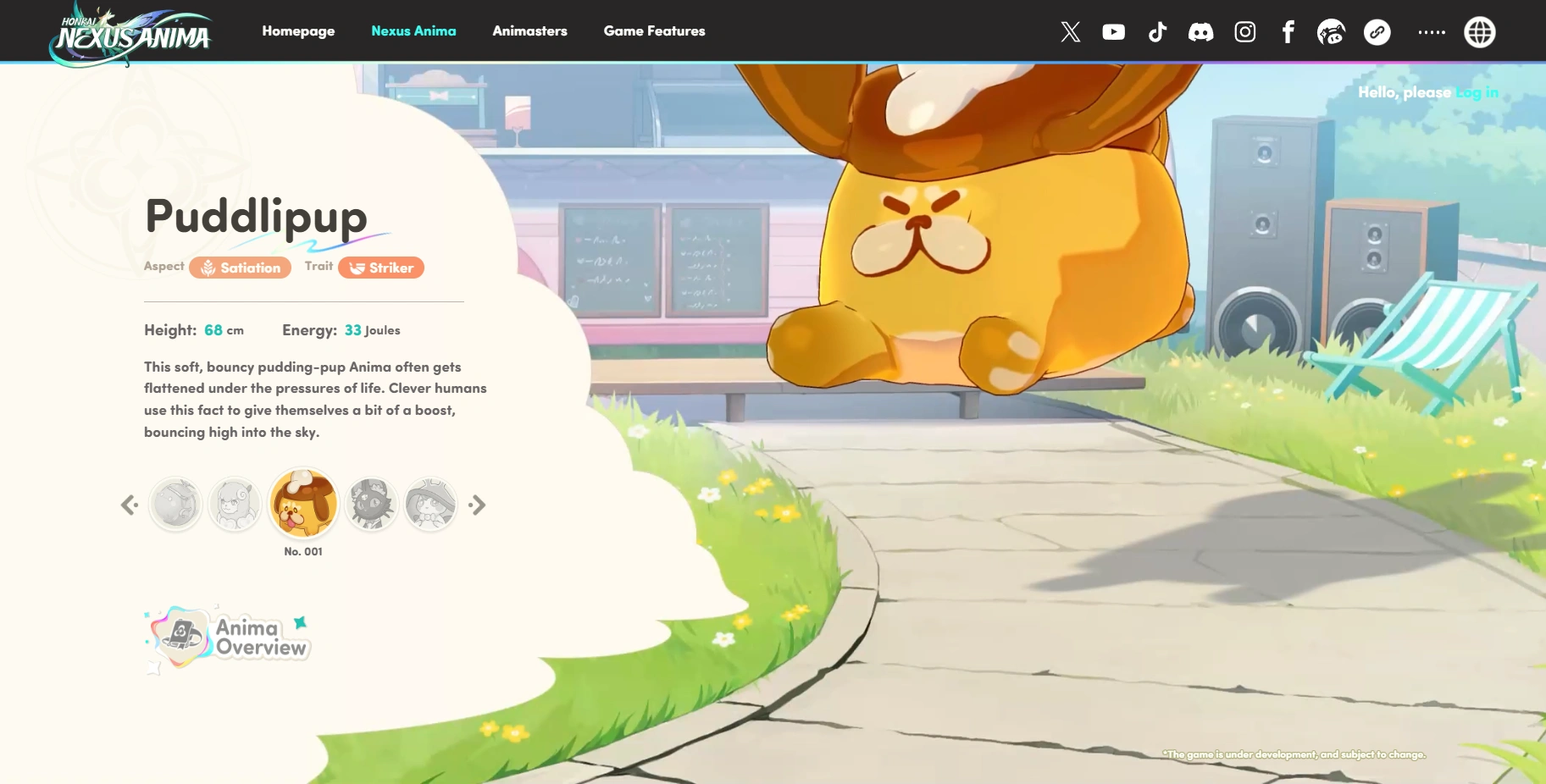Go to previous Anima with left arrow
This screenshot has height=784, width=1546.
(129, 505)
